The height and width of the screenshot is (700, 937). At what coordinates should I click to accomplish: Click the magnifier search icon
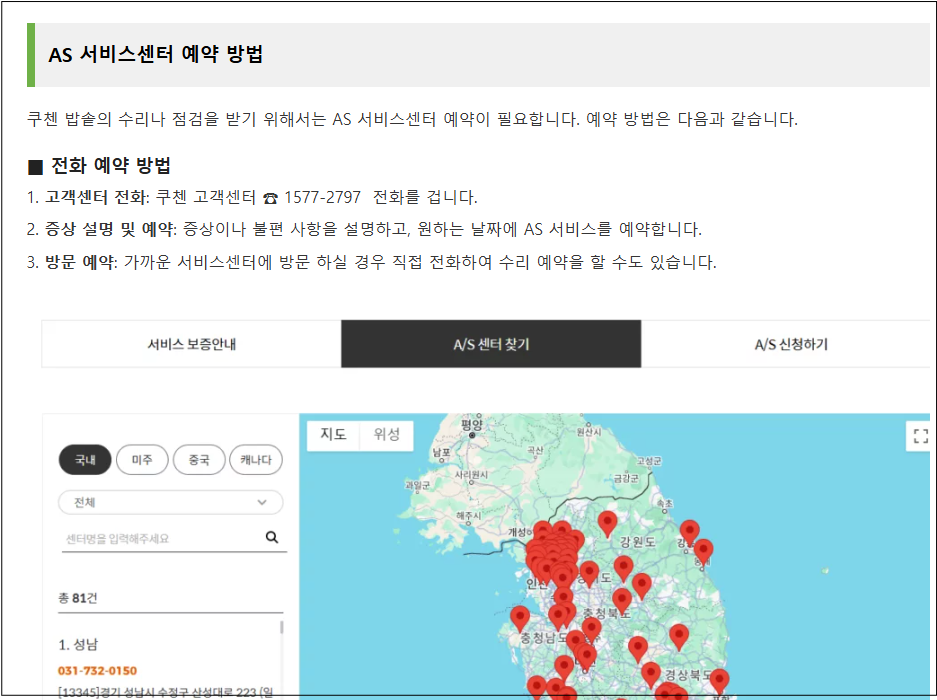tap(272, 537)
